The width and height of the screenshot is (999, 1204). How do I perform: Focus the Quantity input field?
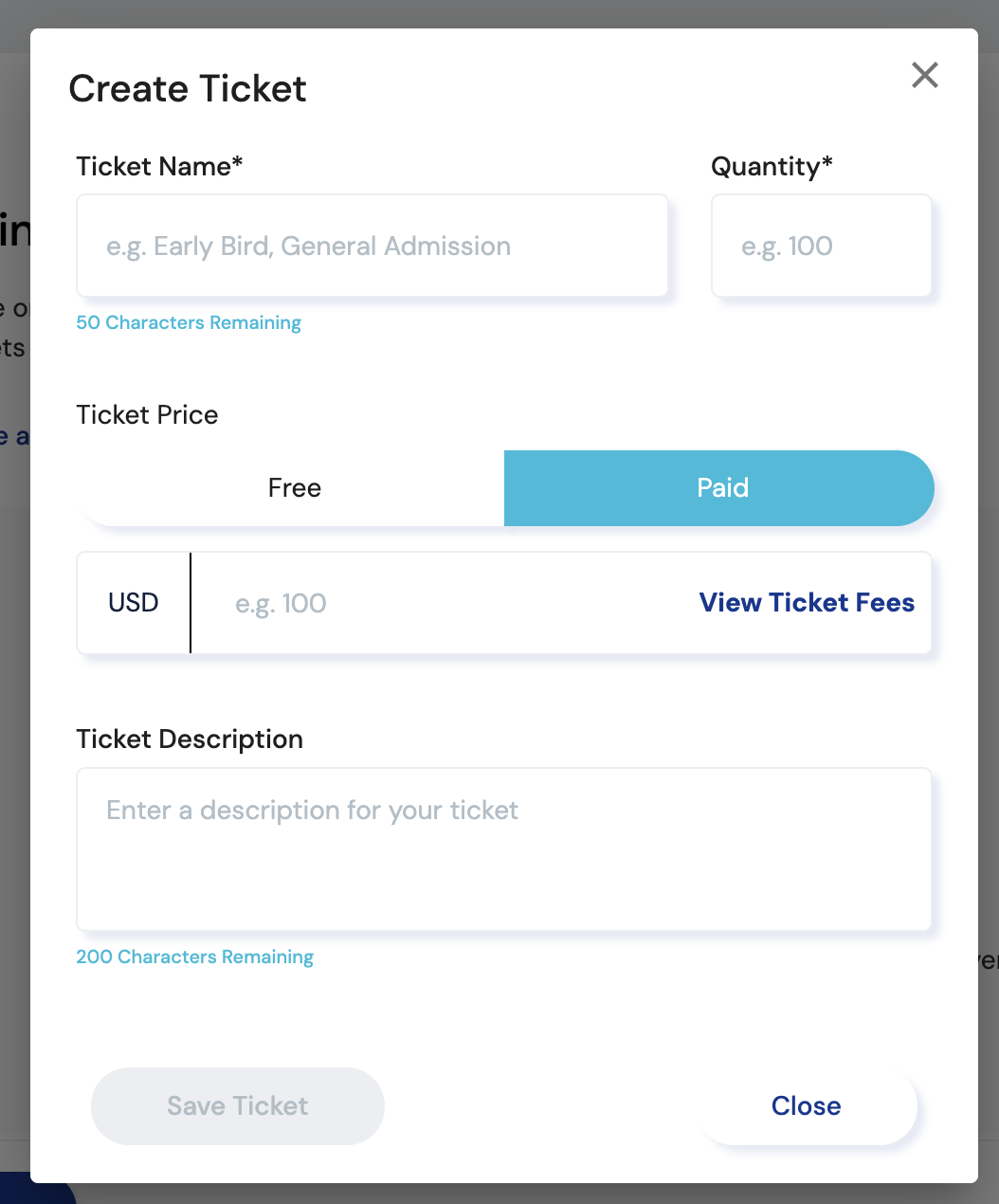(x=821, y=246)
